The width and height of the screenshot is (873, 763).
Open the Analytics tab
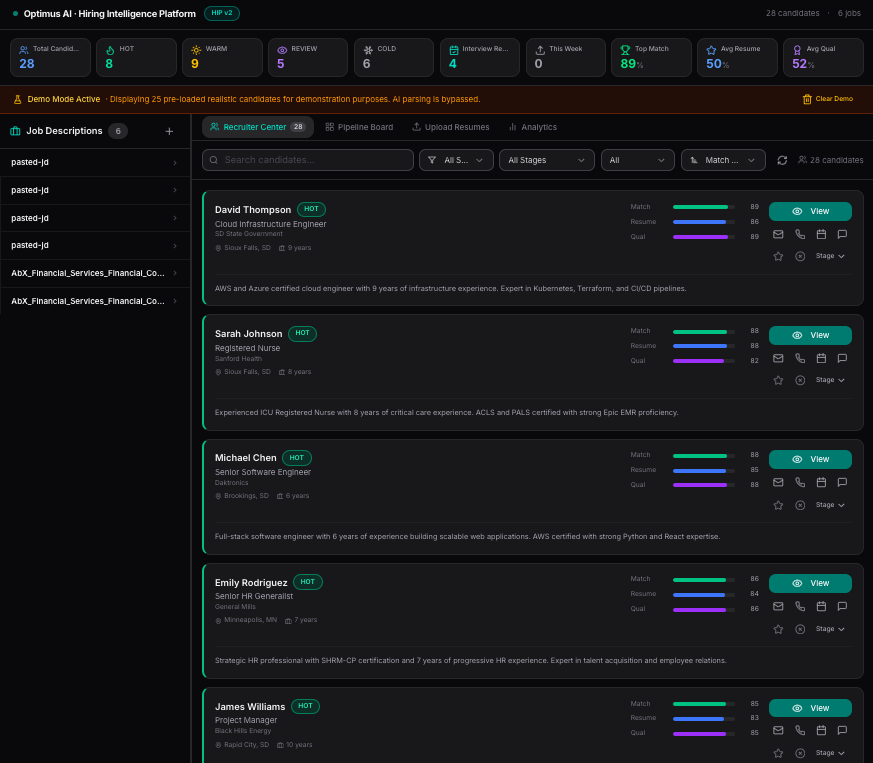click(x=533, y=127)
